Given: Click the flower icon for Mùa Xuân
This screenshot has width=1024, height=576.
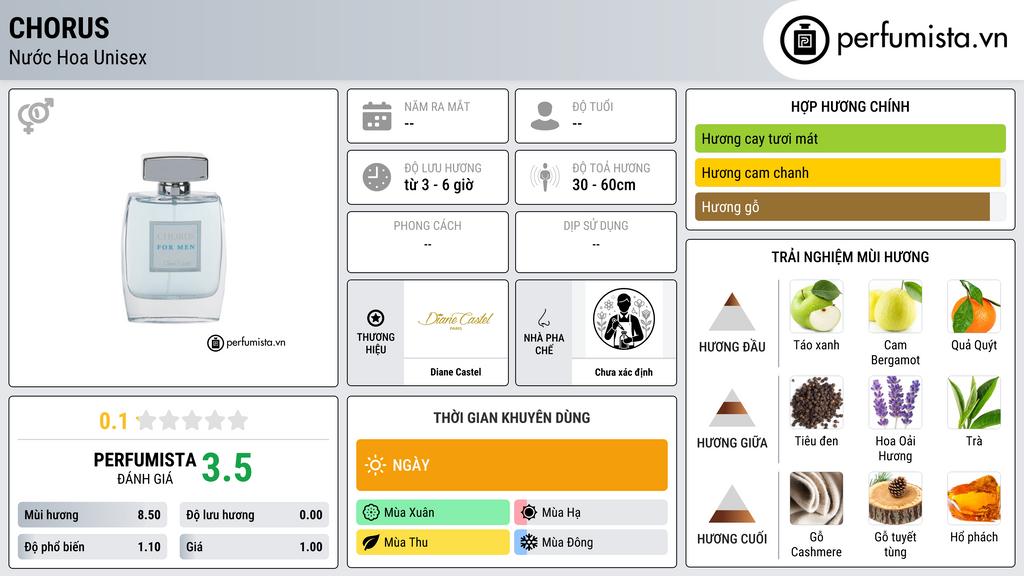Looking at the screenshot, I should pos(371,513).
